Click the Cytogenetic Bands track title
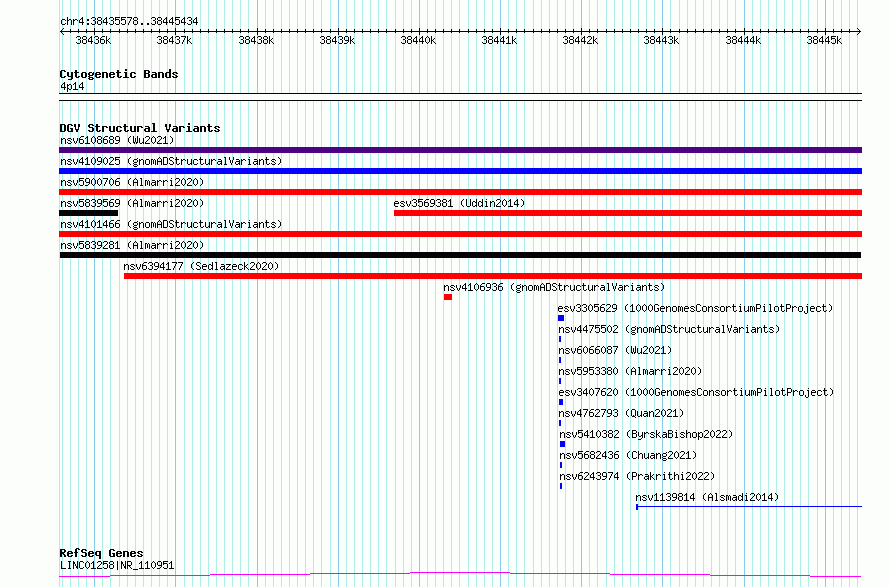 119,74
